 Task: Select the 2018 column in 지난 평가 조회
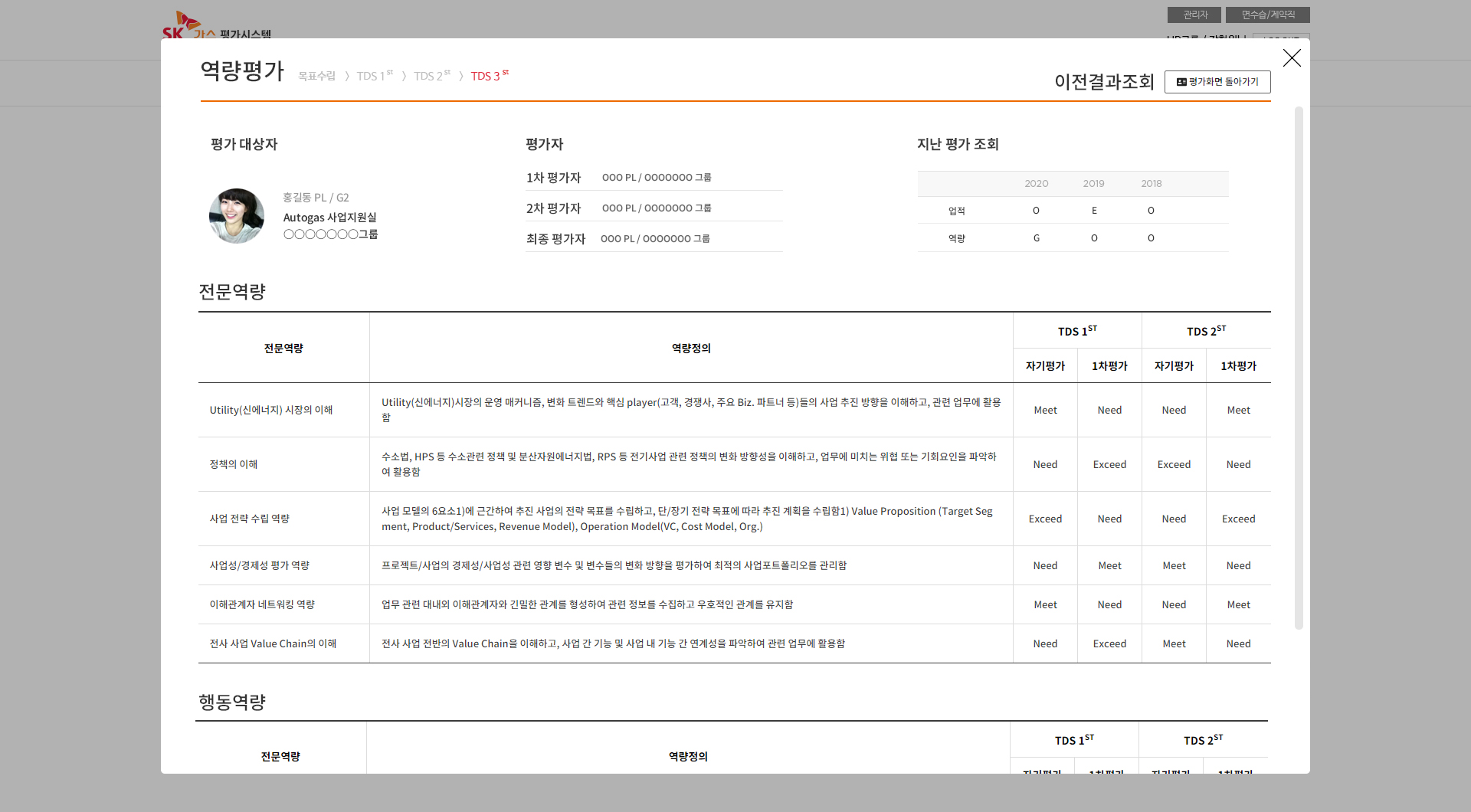click(1151, 184)
